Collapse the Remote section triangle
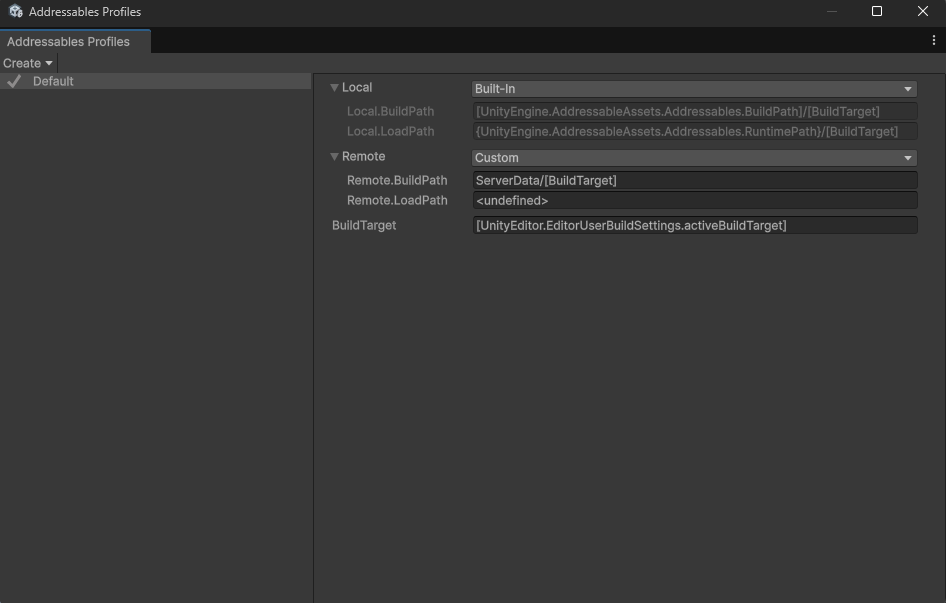 [x=334, y=156]
